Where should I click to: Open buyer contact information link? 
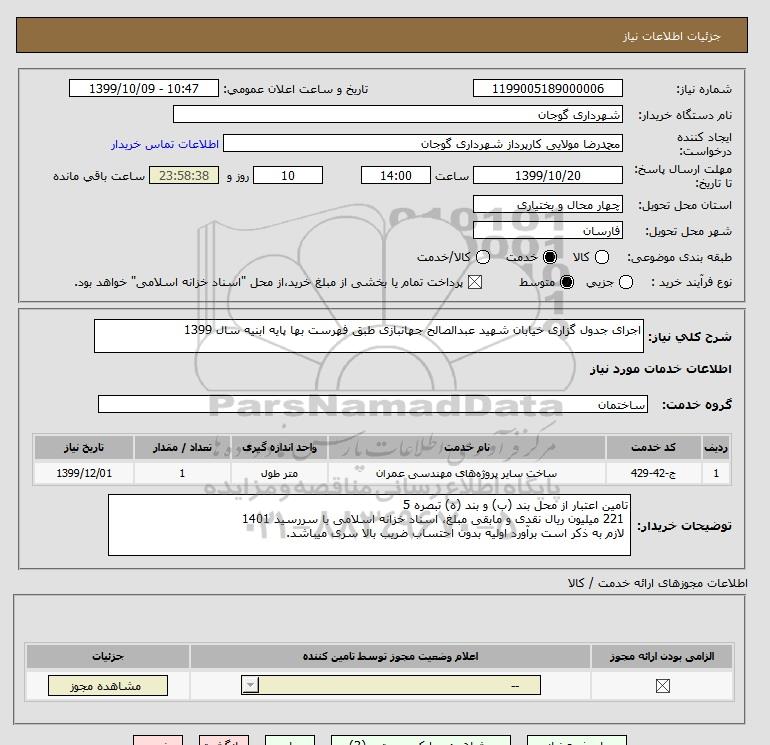click(x=165, y=144)
